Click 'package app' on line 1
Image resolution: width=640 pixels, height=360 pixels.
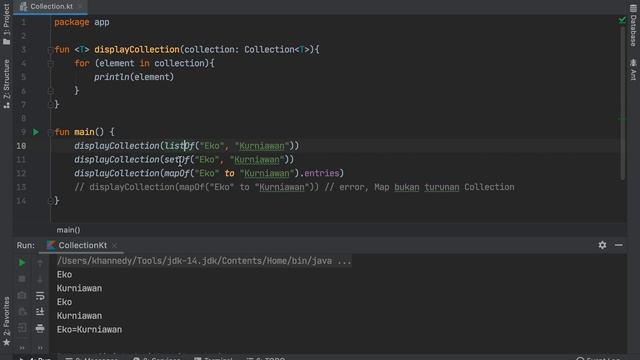82,22
